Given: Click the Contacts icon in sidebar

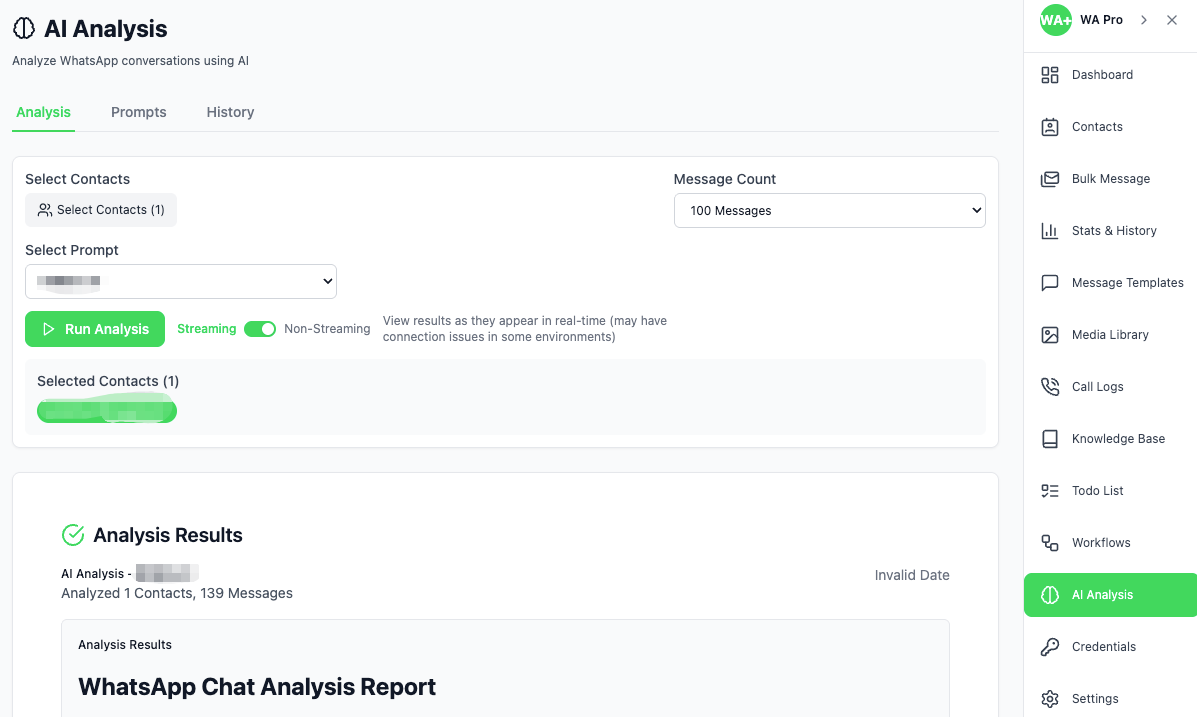Looking at the screenshot, I should [1050, 127].
